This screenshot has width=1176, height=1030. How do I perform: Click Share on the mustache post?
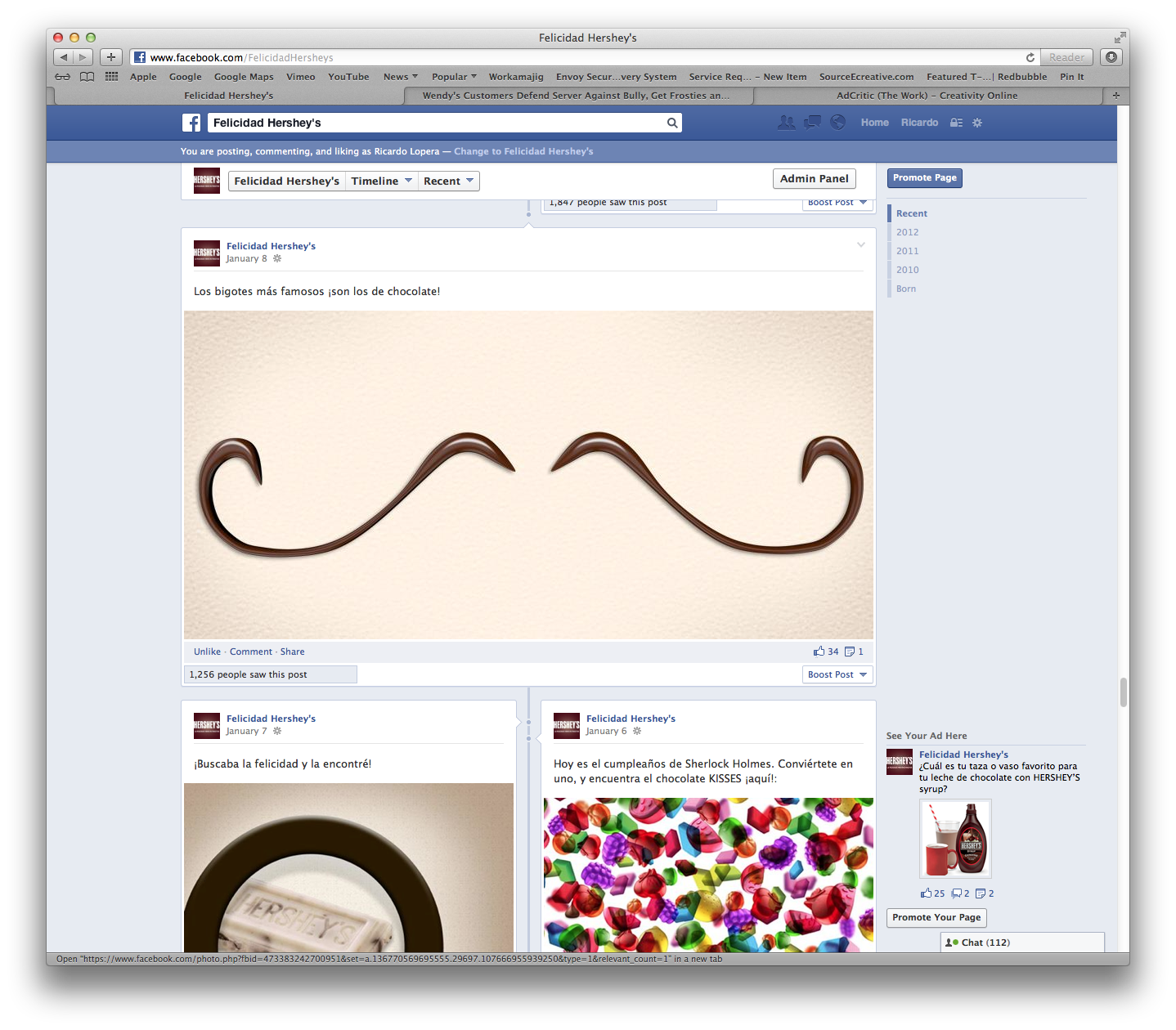[292, 652]
